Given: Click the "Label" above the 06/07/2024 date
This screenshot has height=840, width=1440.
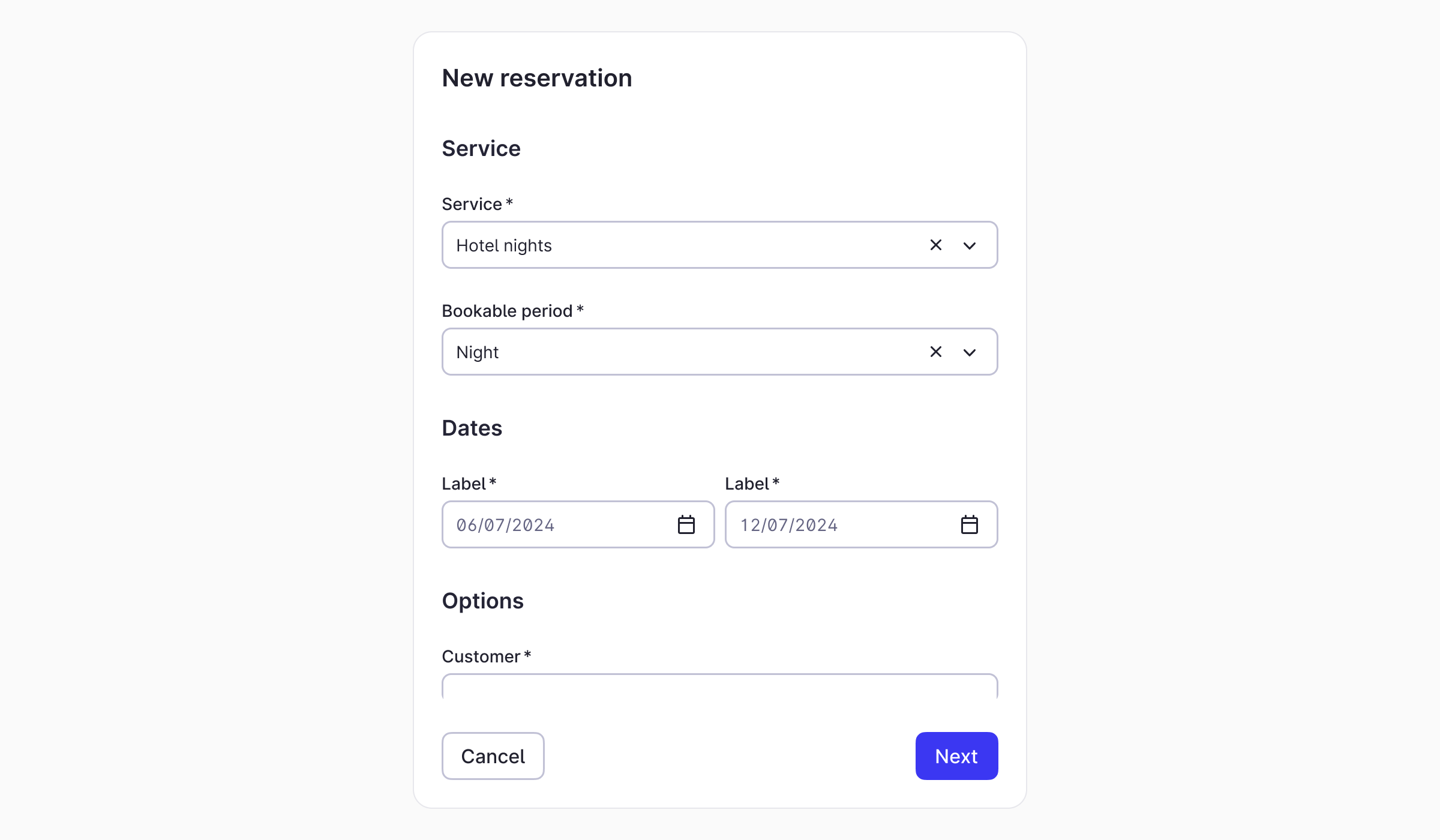Looking at the screenshot, I should tap(464, 484).
